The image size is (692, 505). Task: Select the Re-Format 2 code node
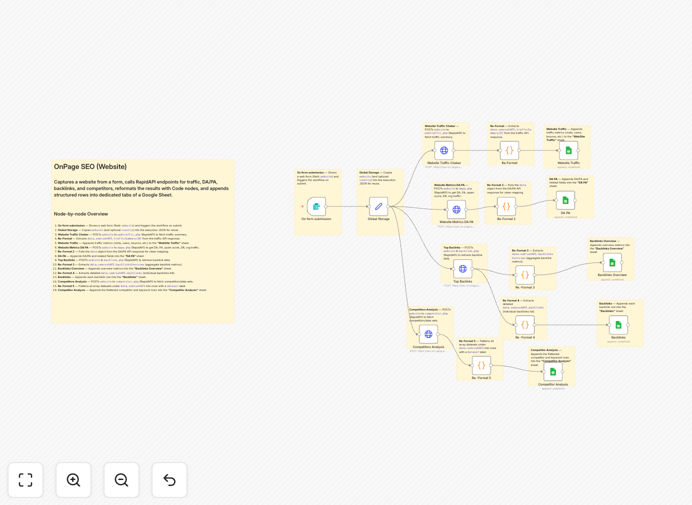506,206
